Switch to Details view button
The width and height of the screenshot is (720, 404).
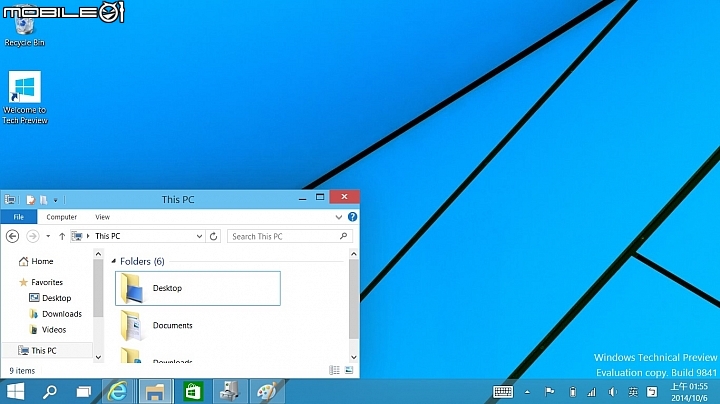click(x=334, y=370)
